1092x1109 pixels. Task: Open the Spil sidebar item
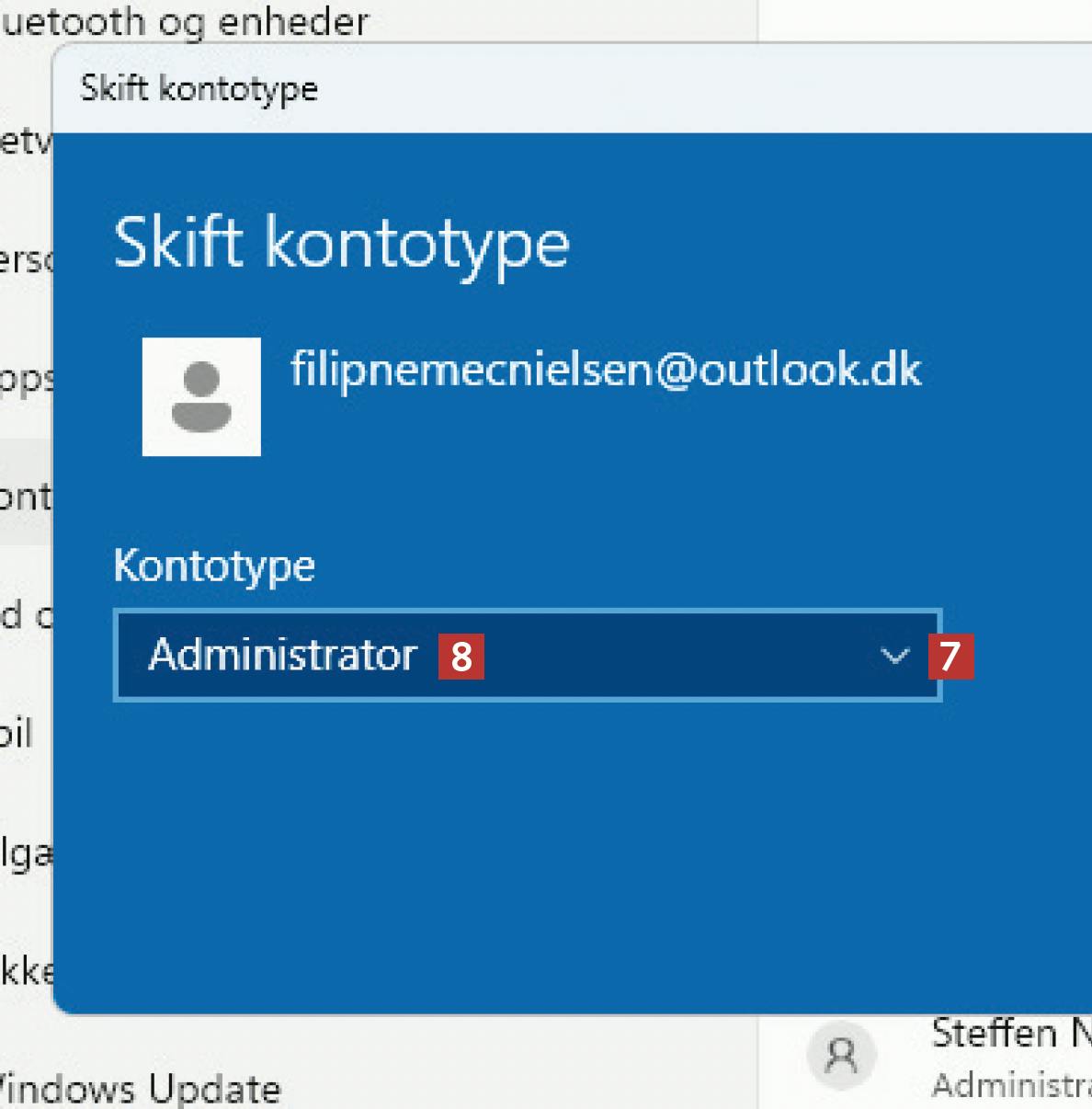tap(17, 734)
